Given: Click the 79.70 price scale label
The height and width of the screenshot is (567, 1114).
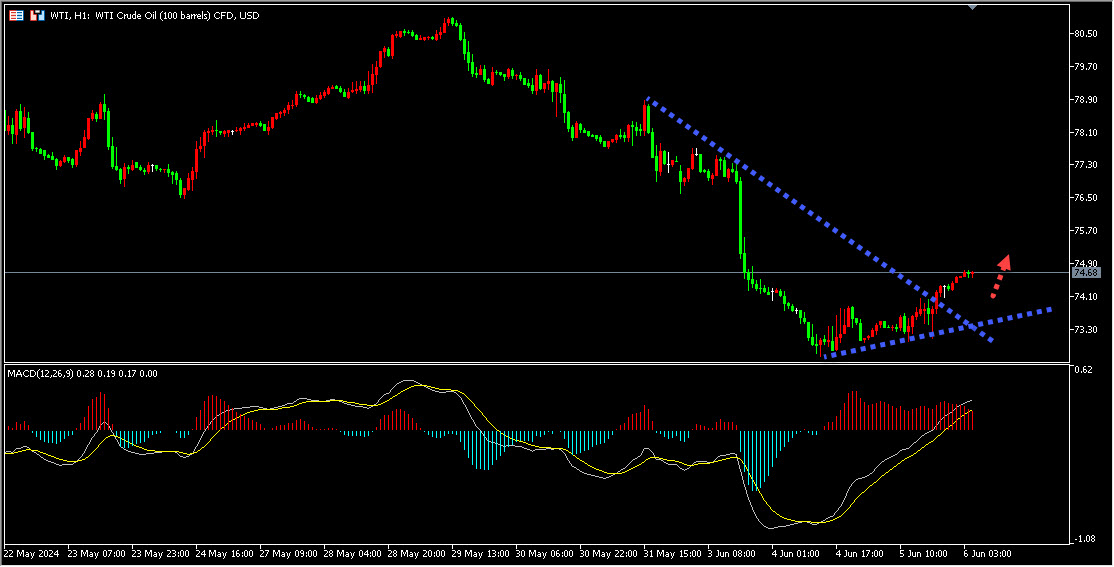Looking at the screenshot, I should [1086, 67].
